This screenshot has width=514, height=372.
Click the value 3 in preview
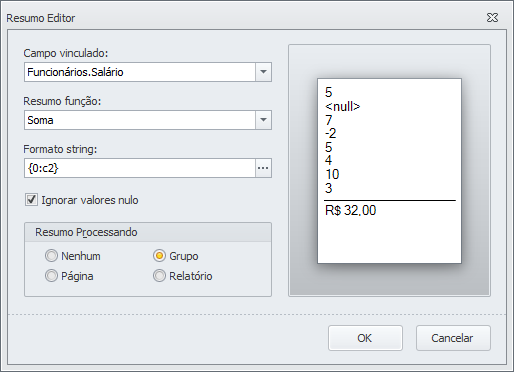(329, 188)
